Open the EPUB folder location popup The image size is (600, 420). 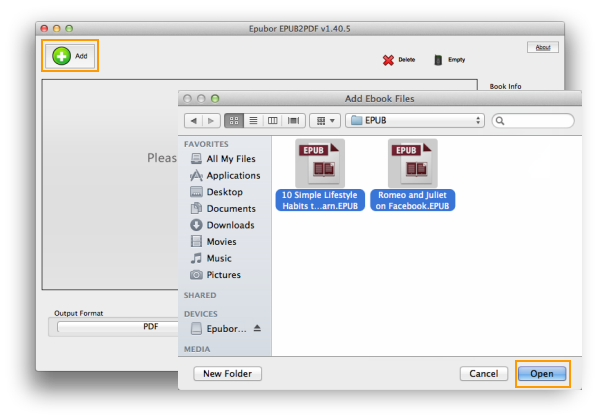click(x=415, y=120)
